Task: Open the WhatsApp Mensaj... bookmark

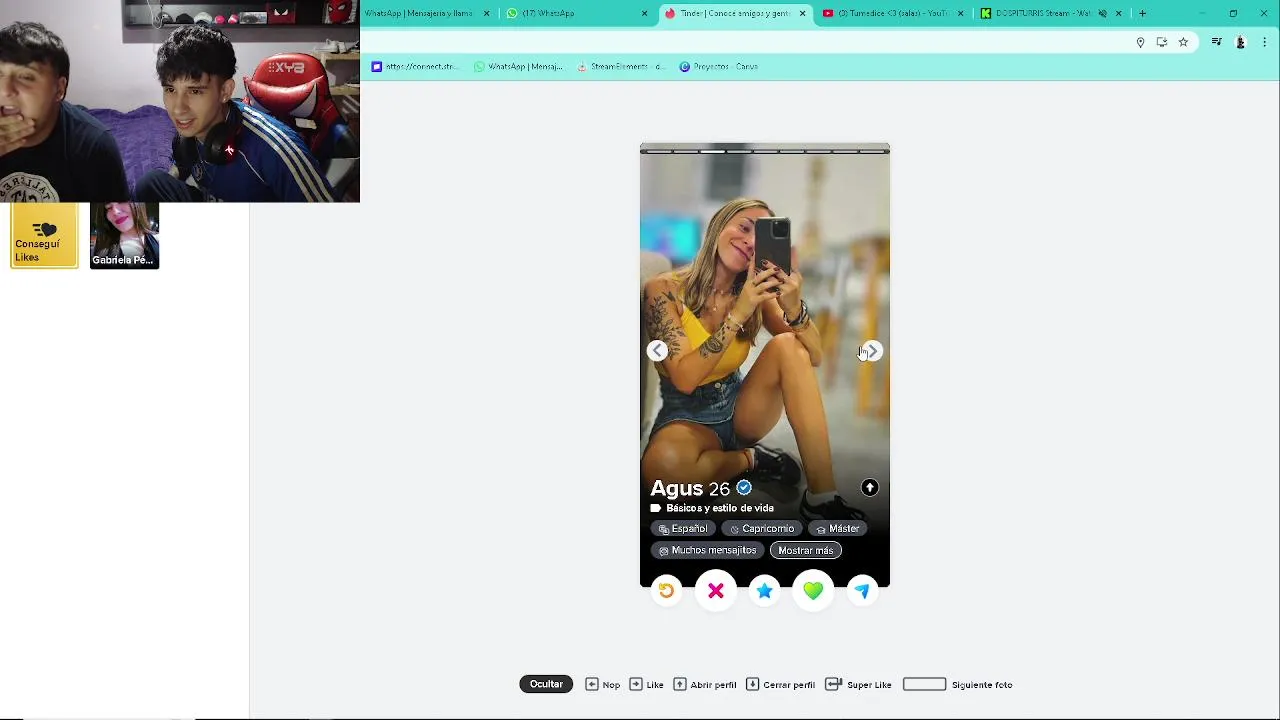Action: pos(518,66)
